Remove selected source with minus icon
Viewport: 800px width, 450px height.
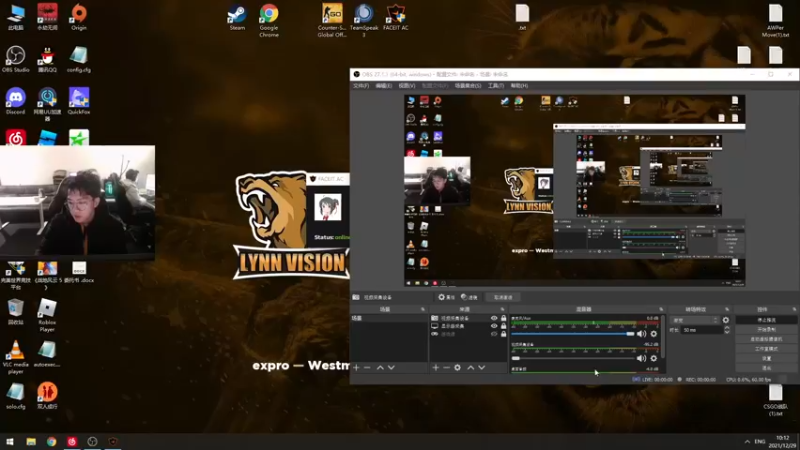click(446, 367)
